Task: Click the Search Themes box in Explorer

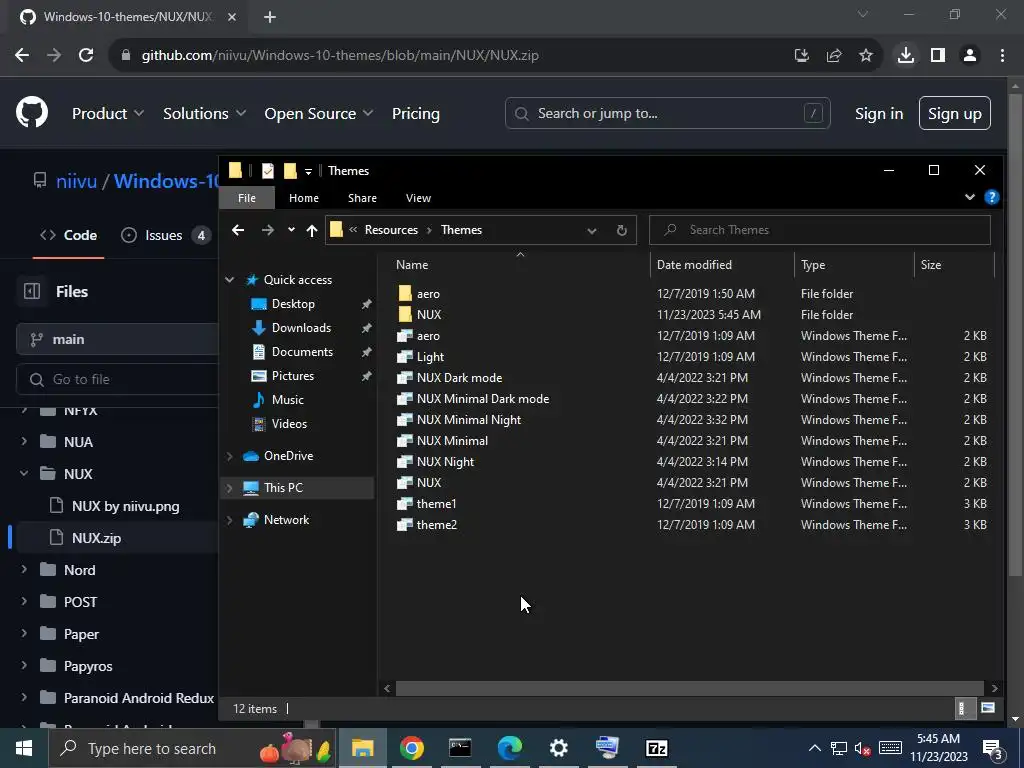Action: (x=820, y=230)
